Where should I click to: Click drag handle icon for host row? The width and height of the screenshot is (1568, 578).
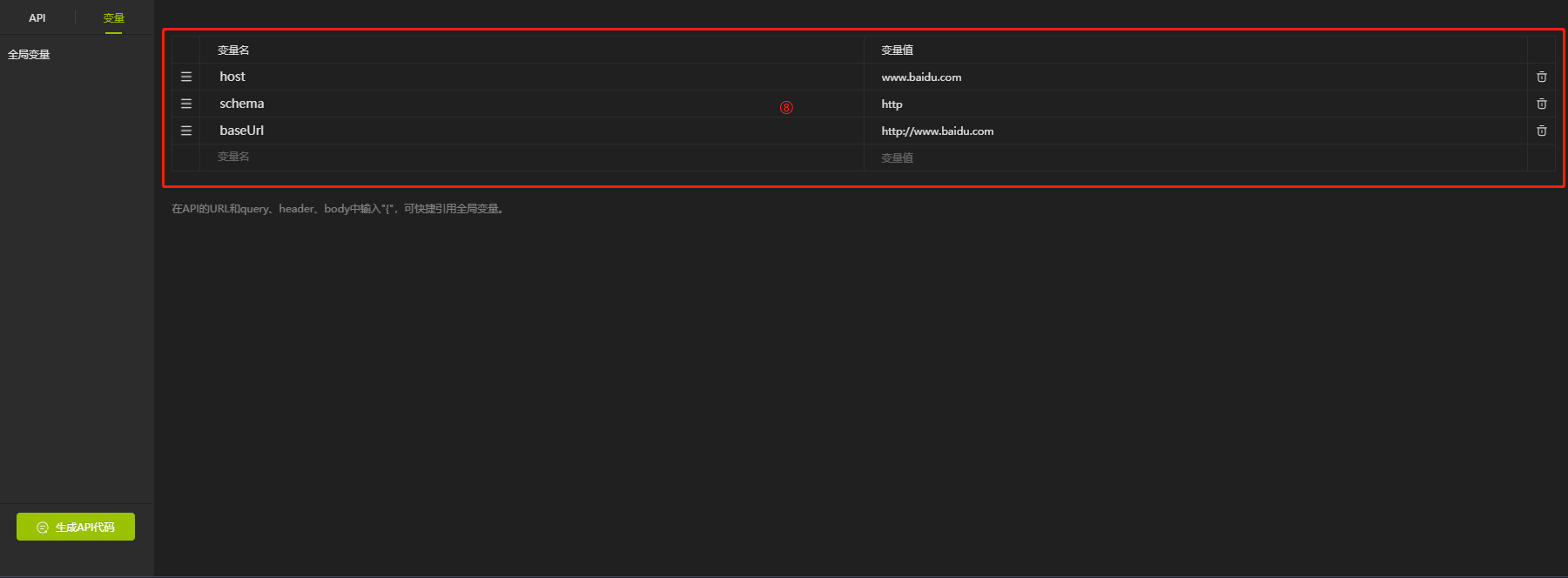tap(186, 77)
